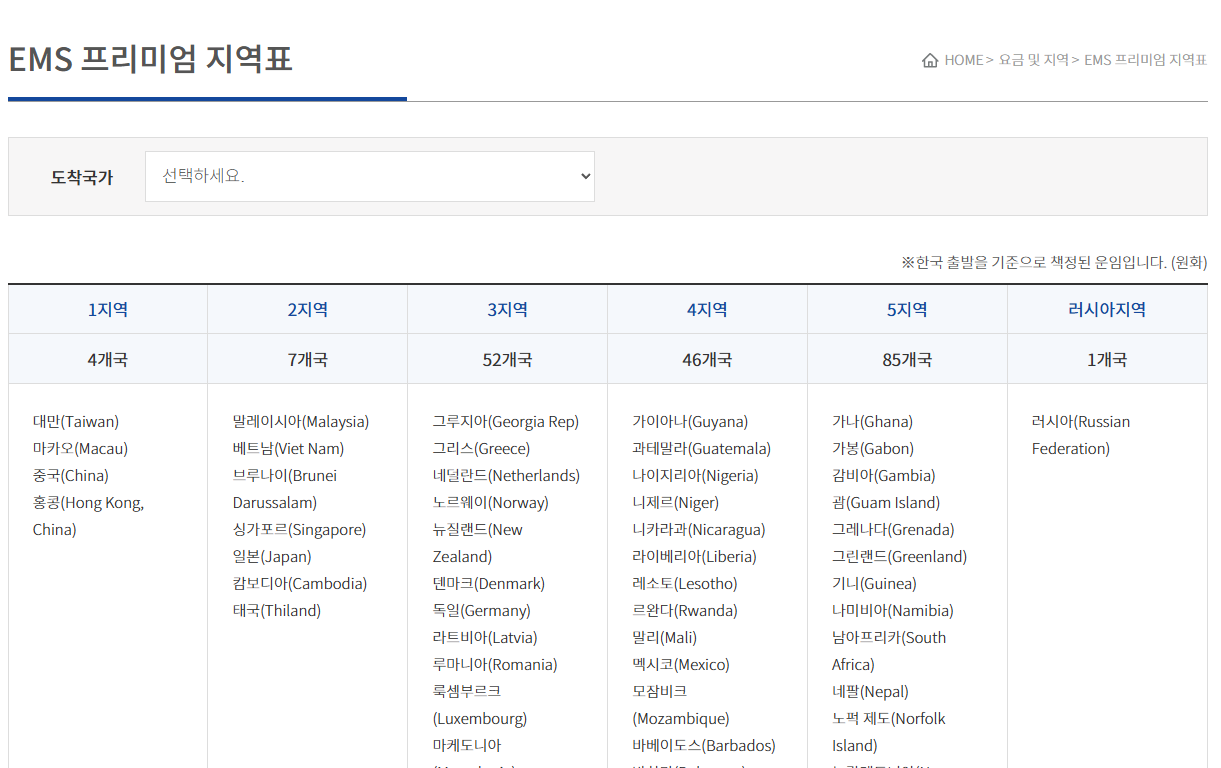Click 나이지리아(Nigeria) entry
Viewport: 1221px width, 768px height.
tap(695, 476)
